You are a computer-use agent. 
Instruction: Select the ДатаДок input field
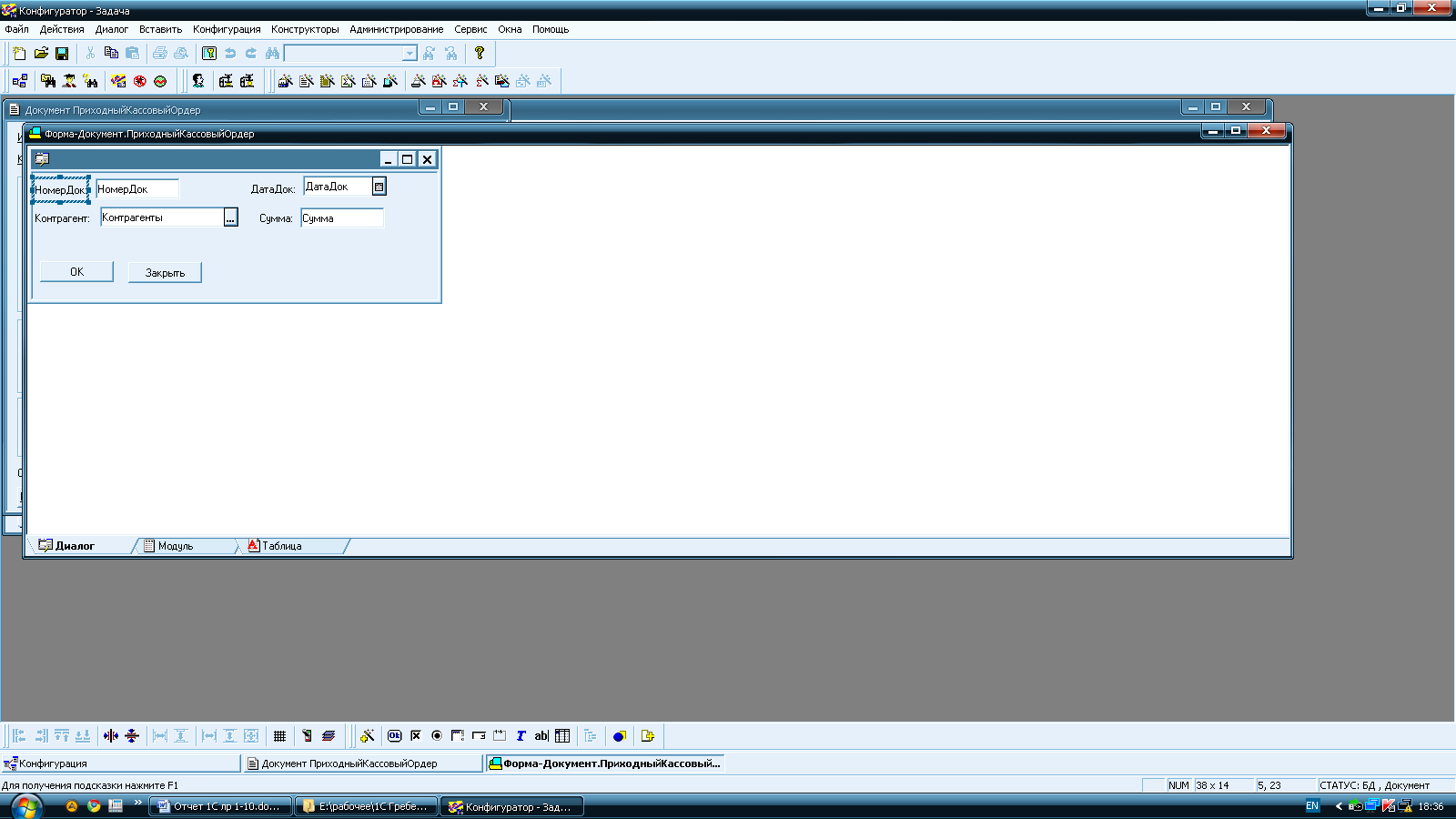click(338, 187)
